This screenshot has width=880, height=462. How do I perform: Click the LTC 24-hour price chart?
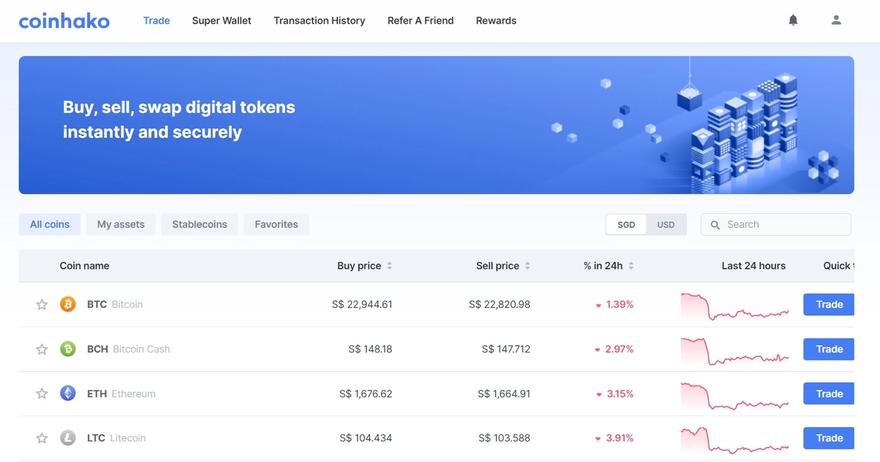[735, 440]
